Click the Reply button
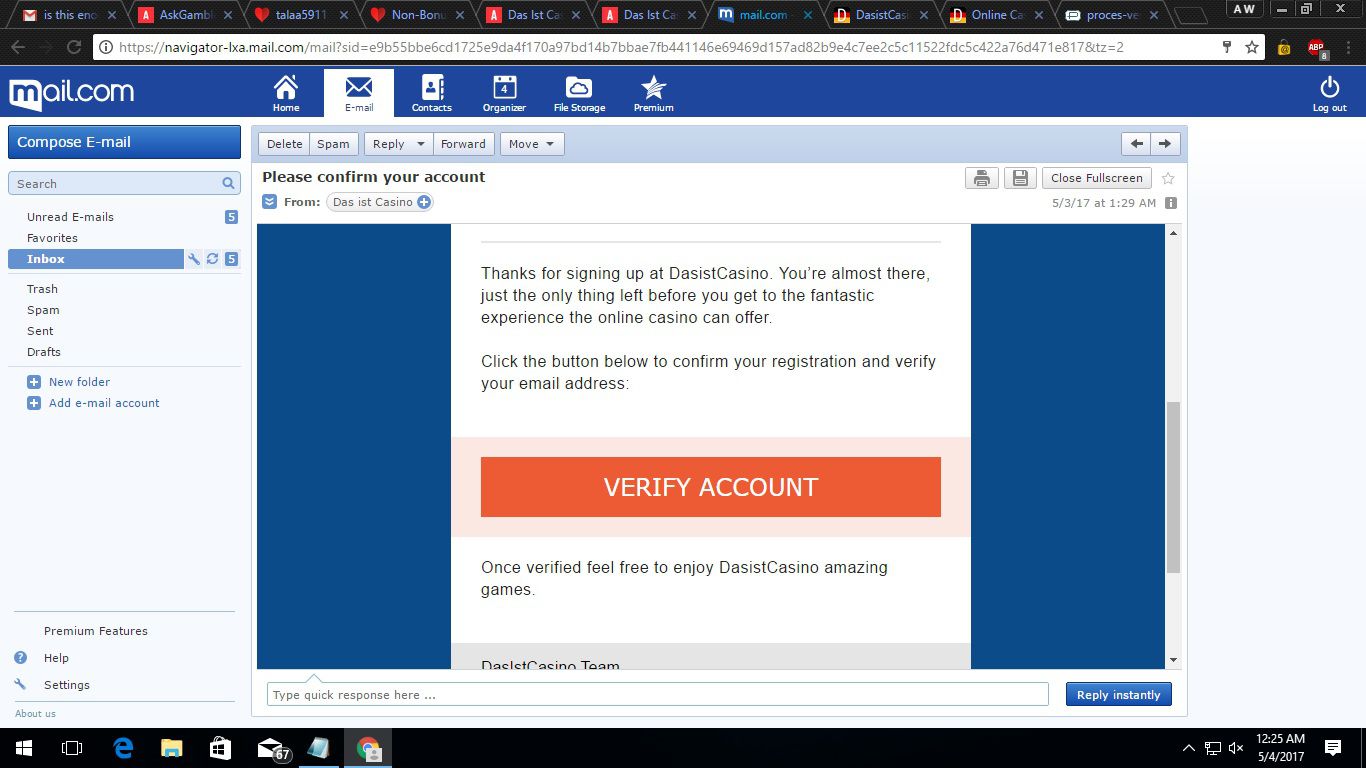Viewport: 1366px width, 768px height. (388, 144)
